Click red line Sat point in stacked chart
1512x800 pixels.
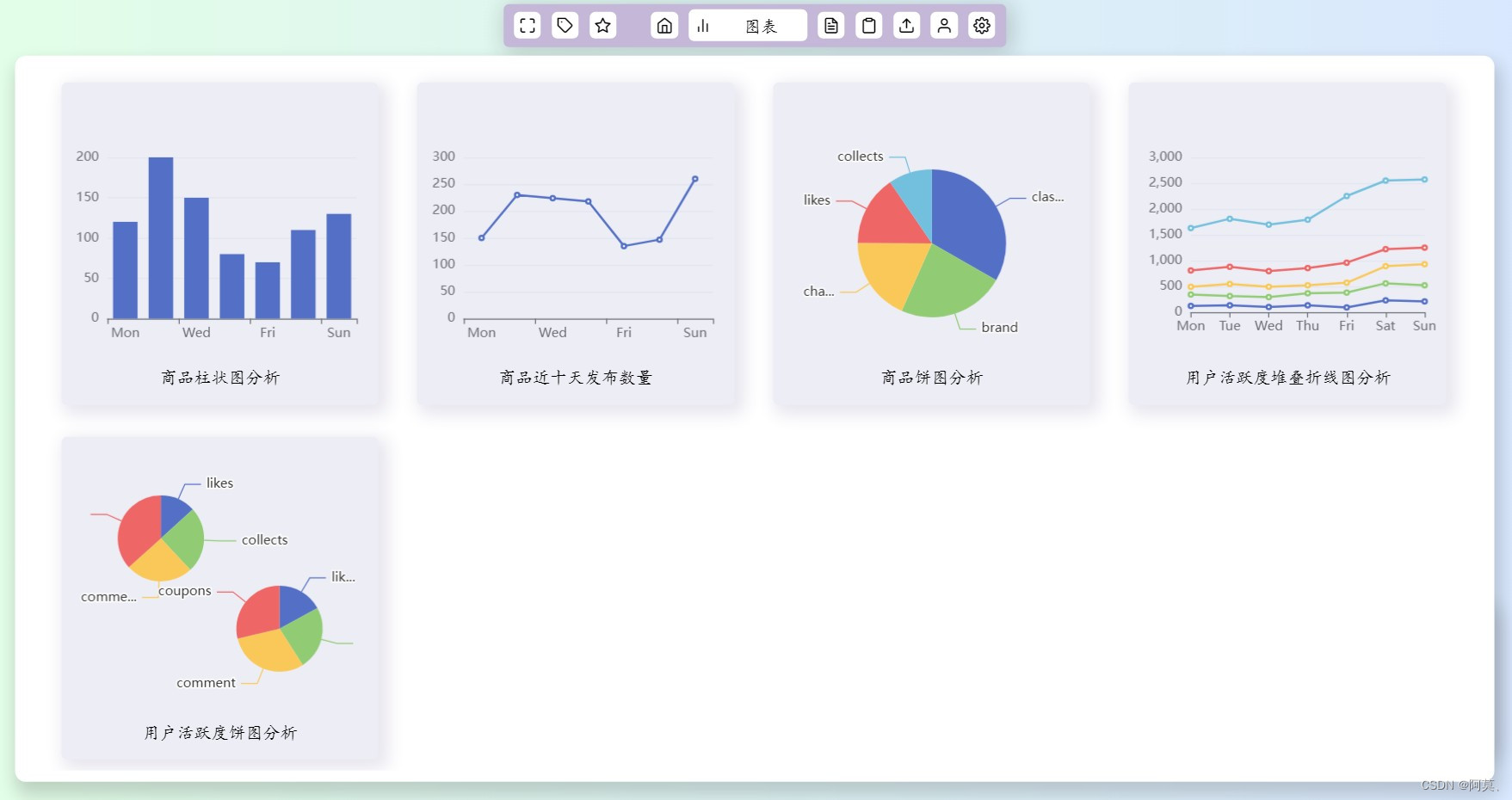[1385, 249]
